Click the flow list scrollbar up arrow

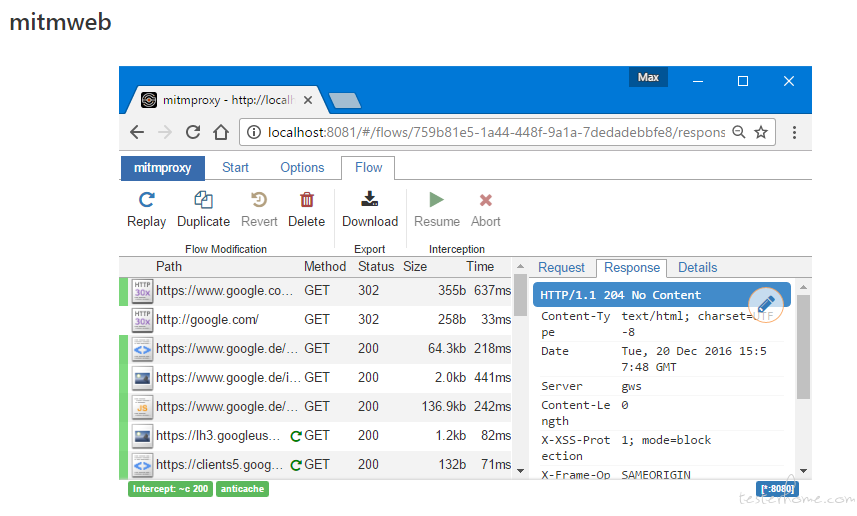(520, 266)
